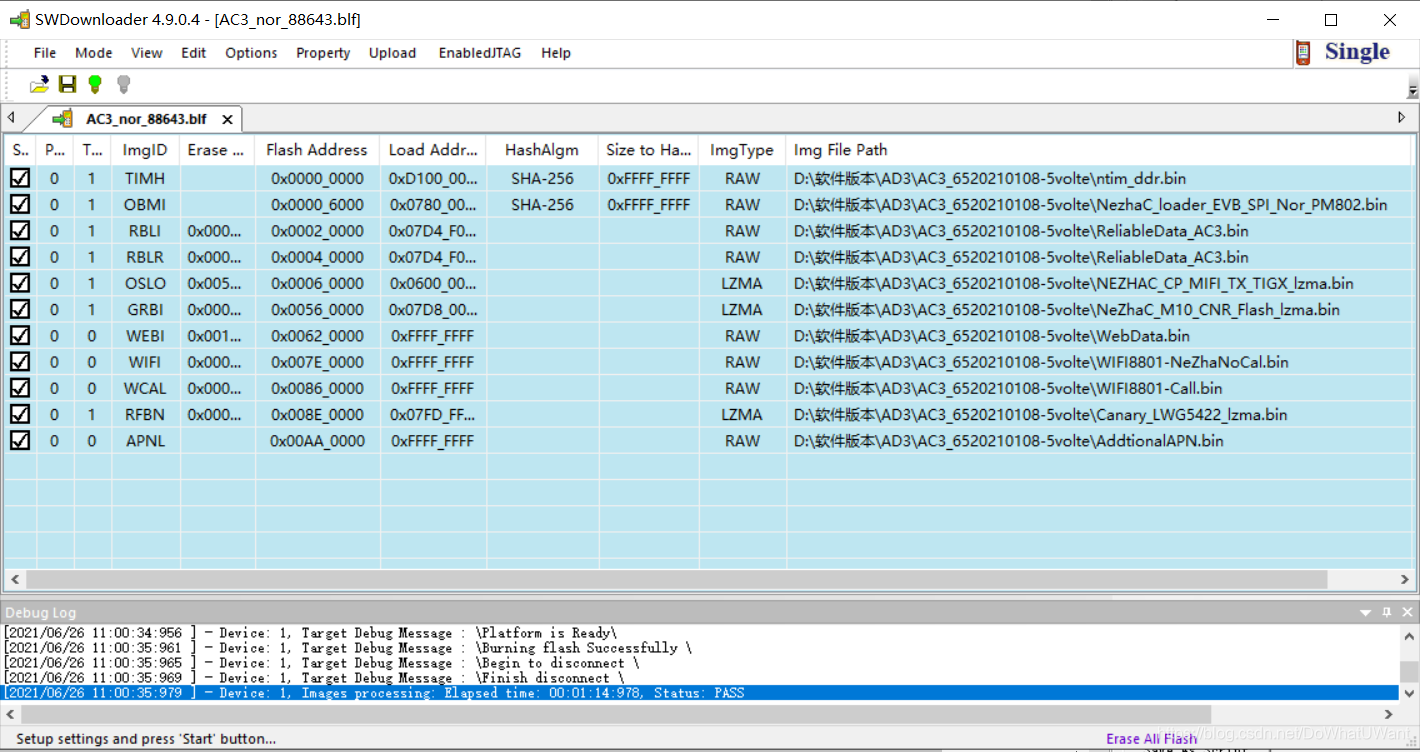
Task: Open file using the folder toolbar icon
Action: pos(39,85)
